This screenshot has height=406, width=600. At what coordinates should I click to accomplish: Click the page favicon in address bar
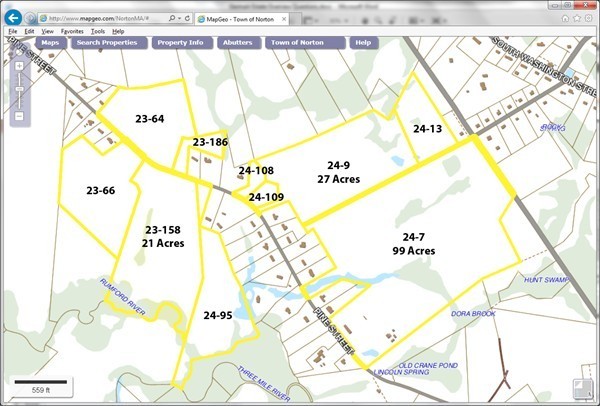(43, 18)
